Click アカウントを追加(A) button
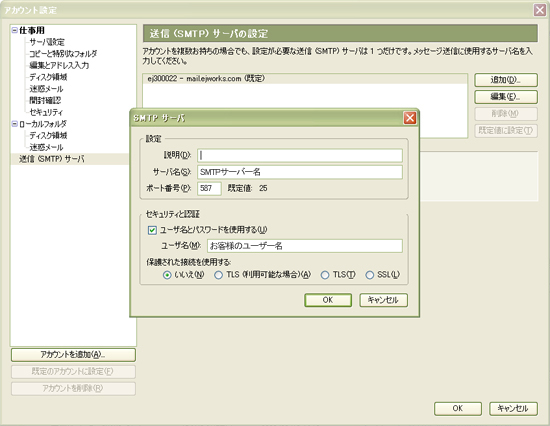 (x=73, y=355)
